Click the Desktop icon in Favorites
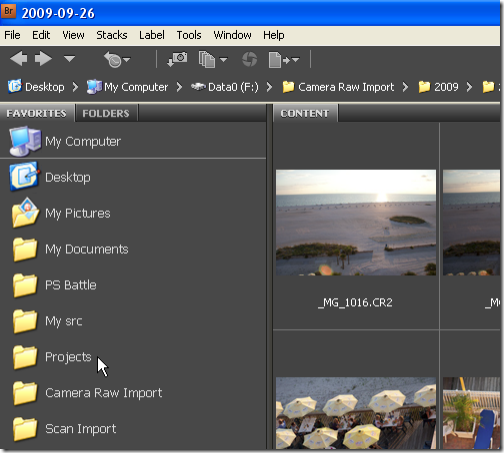 coord(24,176)
